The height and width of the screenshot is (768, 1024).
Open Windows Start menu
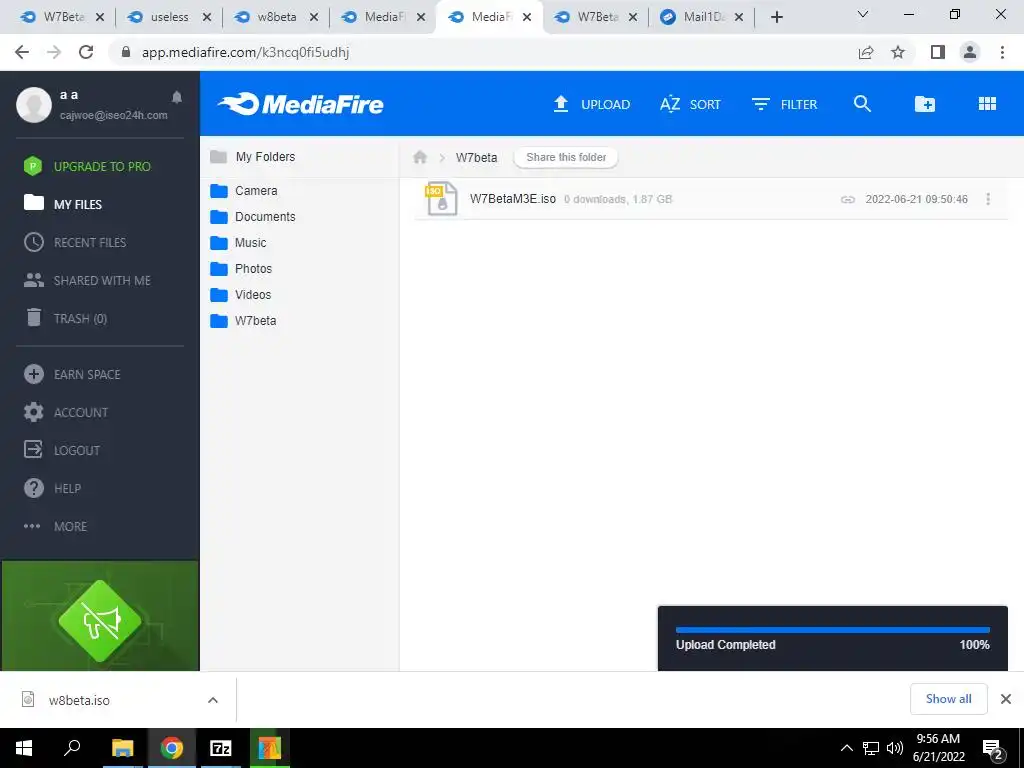24,748
